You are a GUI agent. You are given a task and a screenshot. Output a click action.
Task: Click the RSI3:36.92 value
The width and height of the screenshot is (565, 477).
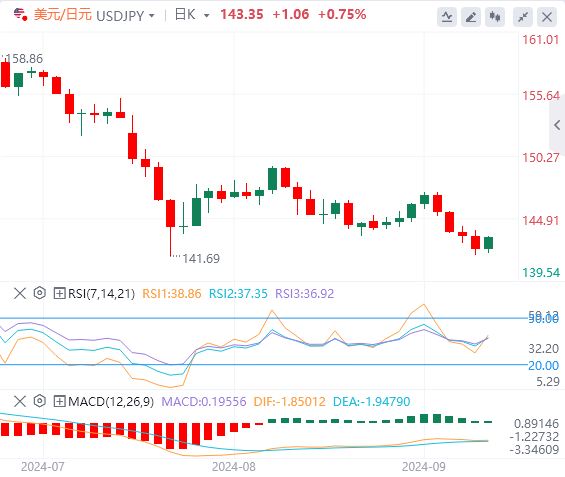pyautogui.click(x=304, y=294)
